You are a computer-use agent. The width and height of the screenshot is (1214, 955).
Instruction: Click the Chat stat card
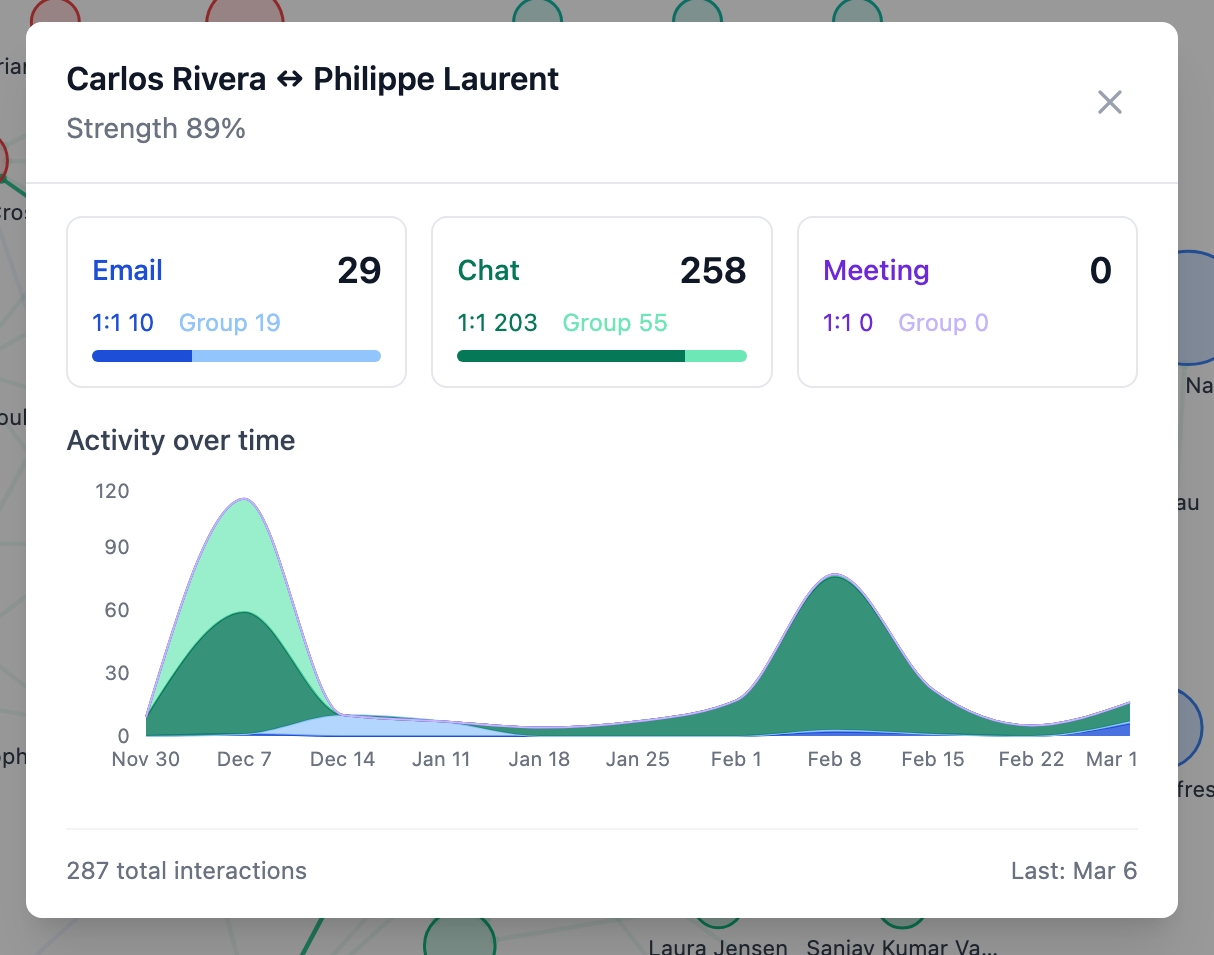[601, 301]
